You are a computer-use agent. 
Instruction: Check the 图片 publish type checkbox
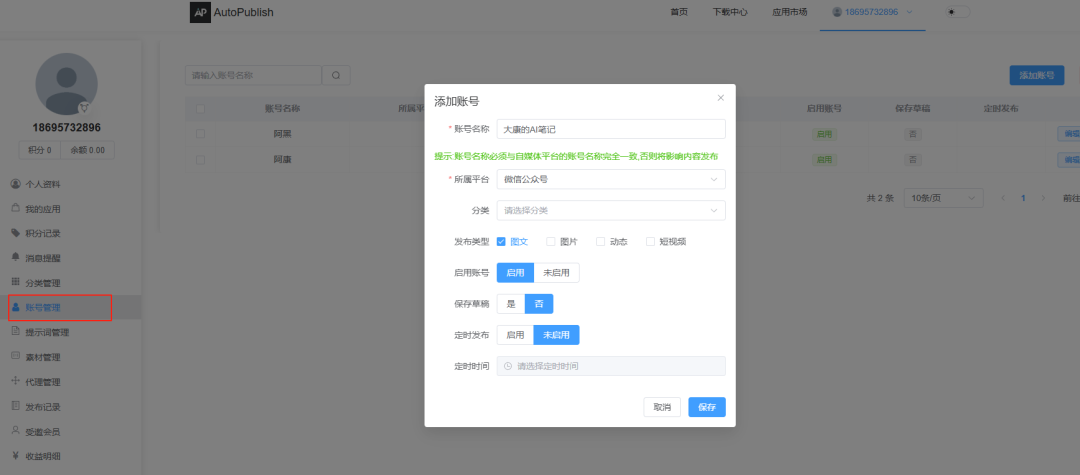point(550,242)
